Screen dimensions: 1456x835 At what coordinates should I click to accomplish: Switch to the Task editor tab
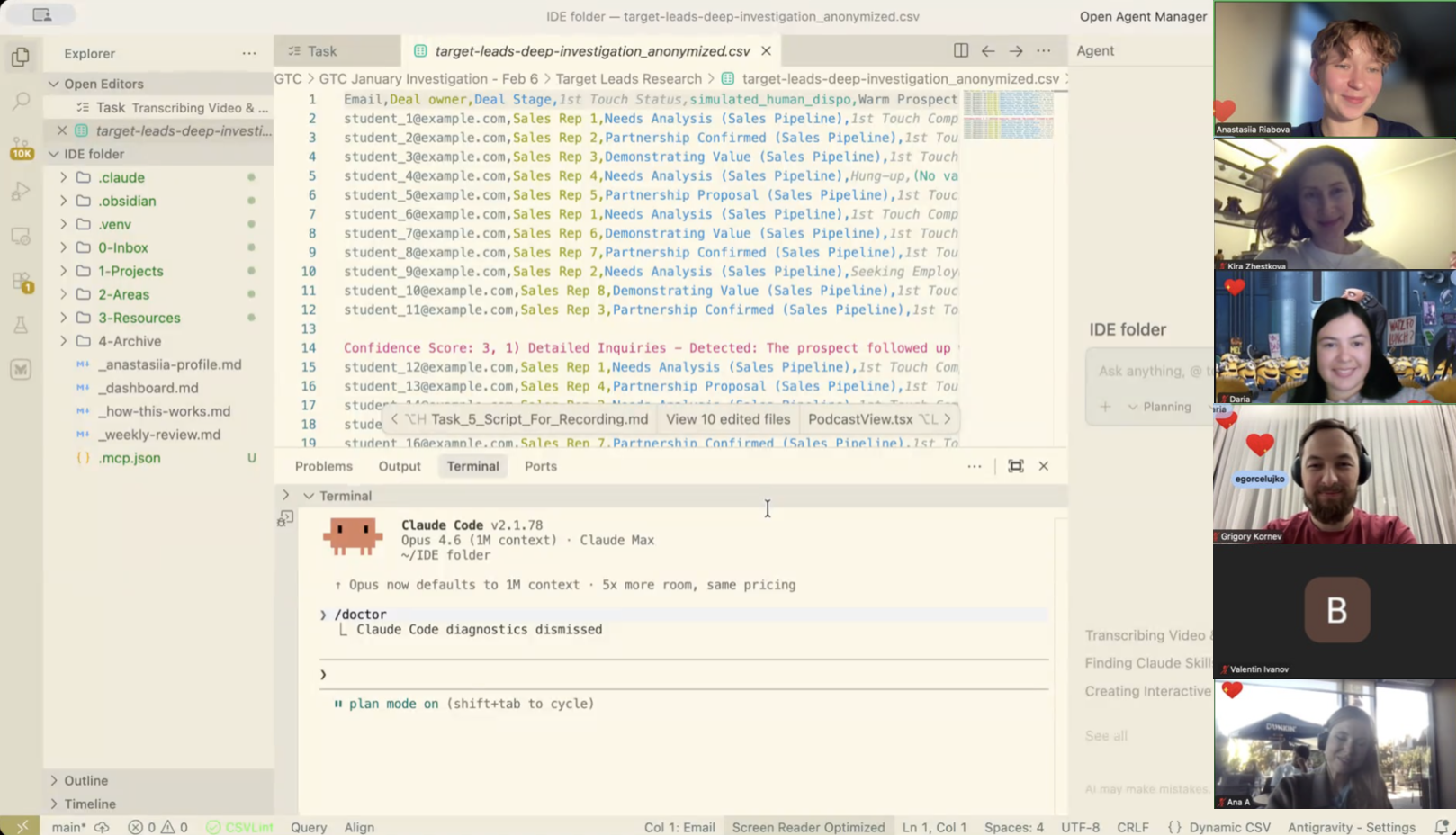(x=337, y=51)
